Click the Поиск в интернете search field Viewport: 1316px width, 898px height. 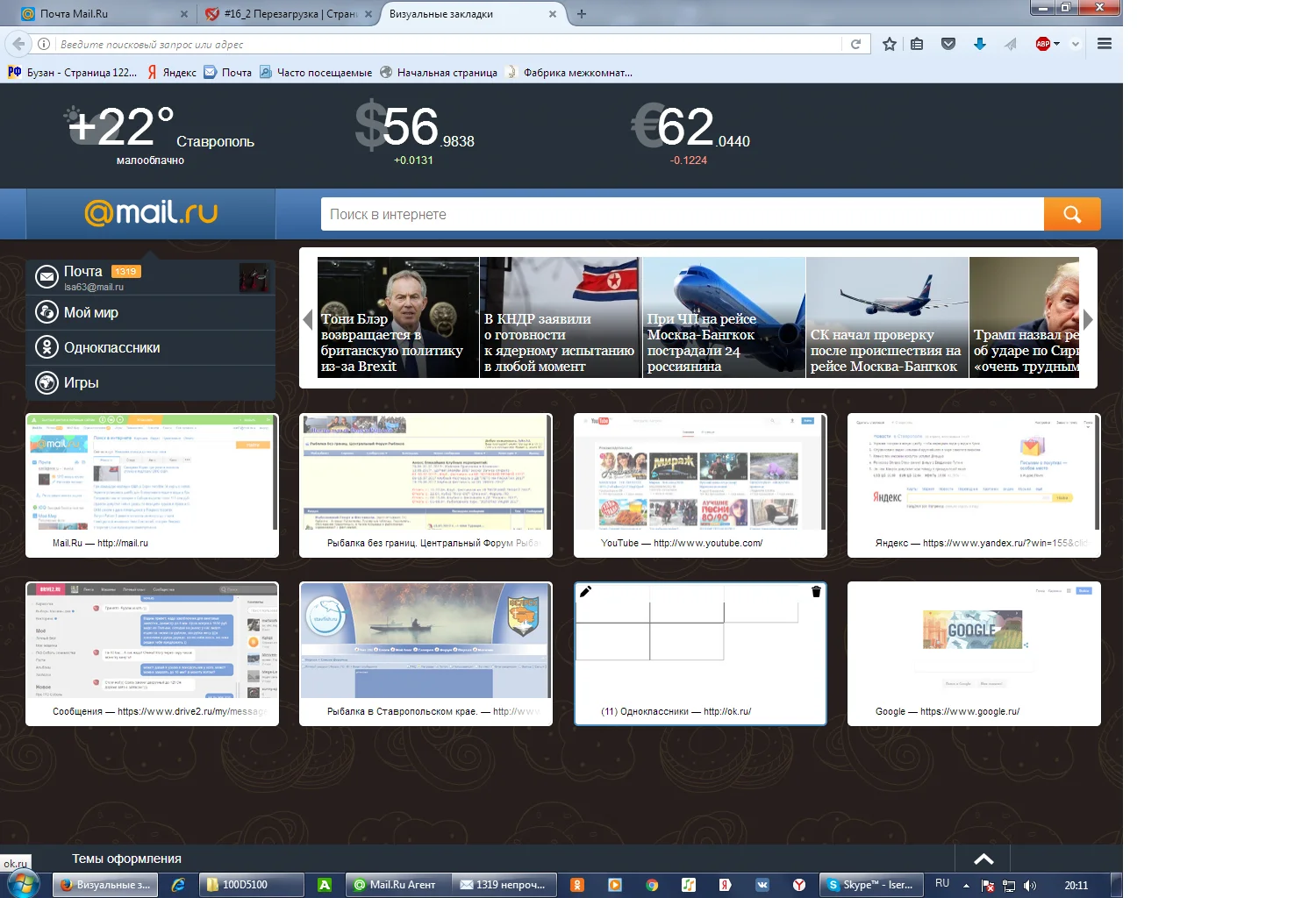(x=676, y=213)
